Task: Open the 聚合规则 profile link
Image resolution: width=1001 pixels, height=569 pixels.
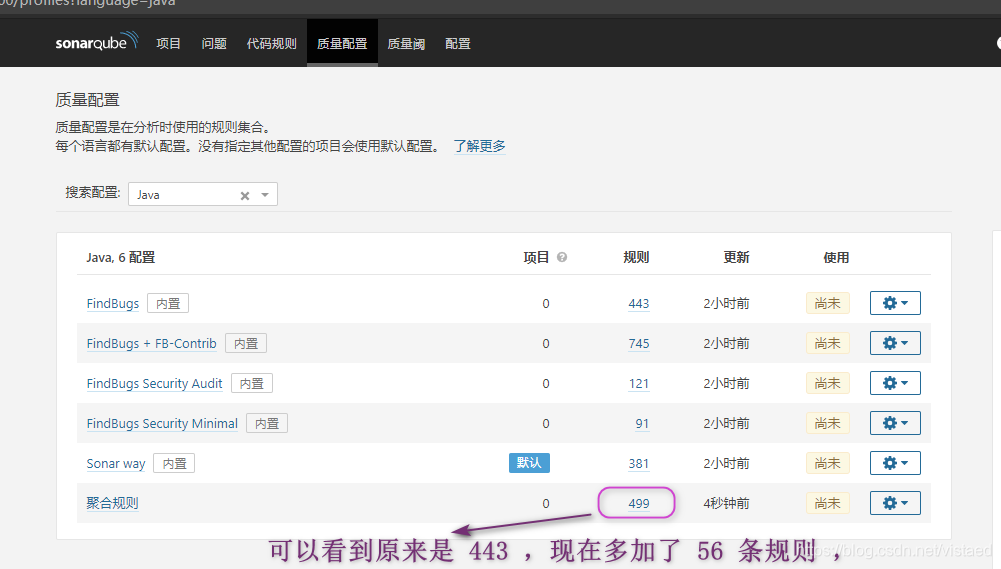Action: (x=112, y=503)
